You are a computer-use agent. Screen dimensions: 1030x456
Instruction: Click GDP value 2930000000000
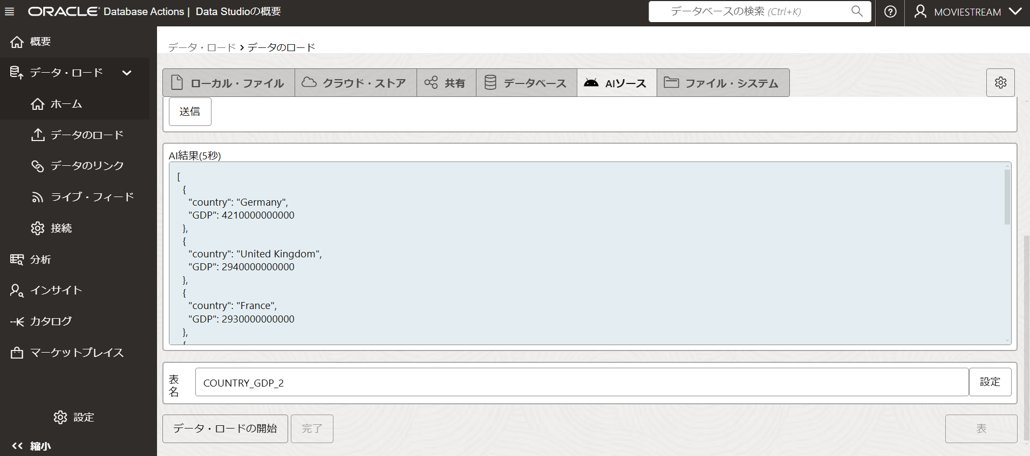pyautogui.click(x=258, y=319)
